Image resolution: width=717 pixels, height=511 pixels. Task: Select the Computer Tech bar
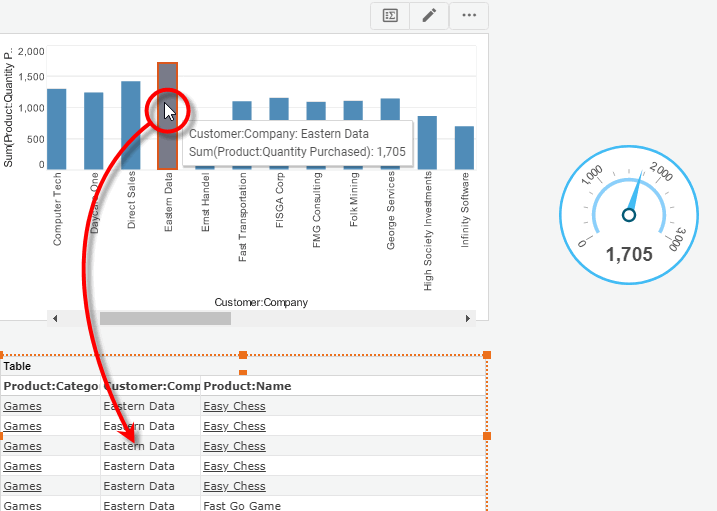point(57,129)
